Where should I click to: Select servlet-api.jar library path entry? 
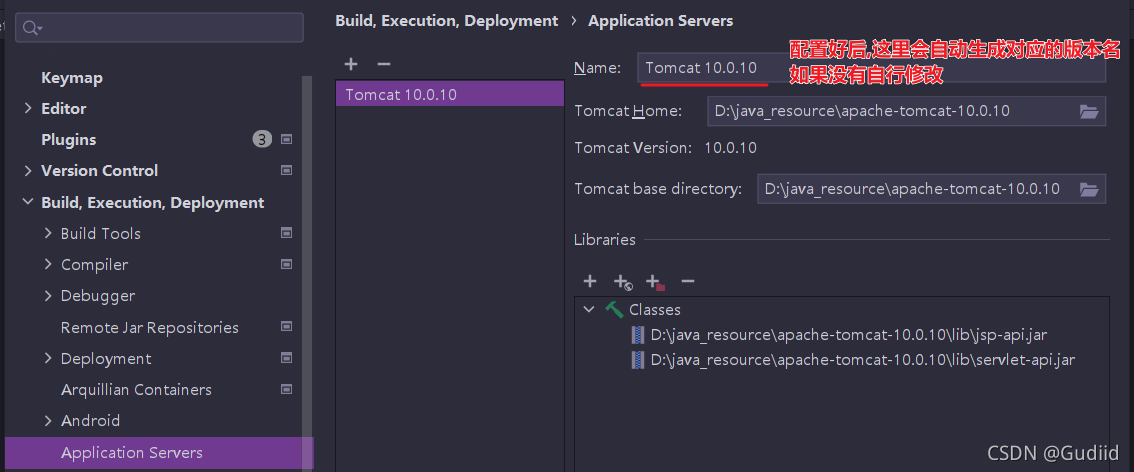[863, 359]
